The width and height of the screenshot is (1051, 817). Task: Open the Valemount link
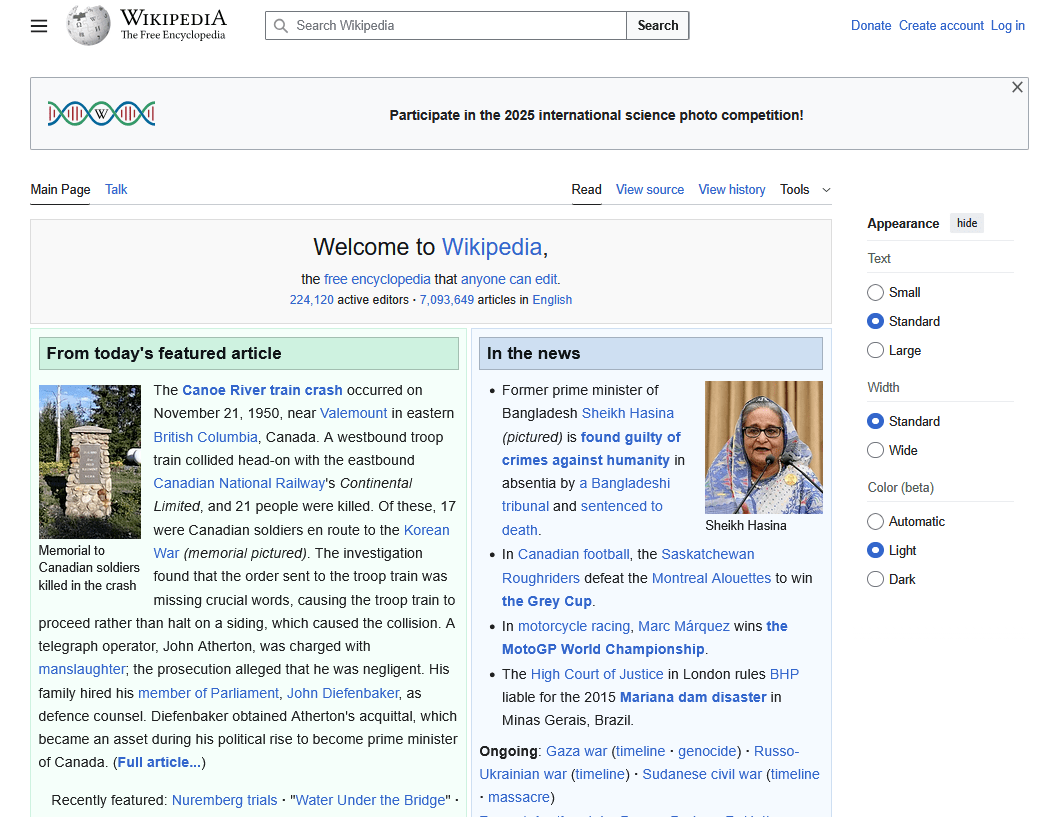click(353, 413)
